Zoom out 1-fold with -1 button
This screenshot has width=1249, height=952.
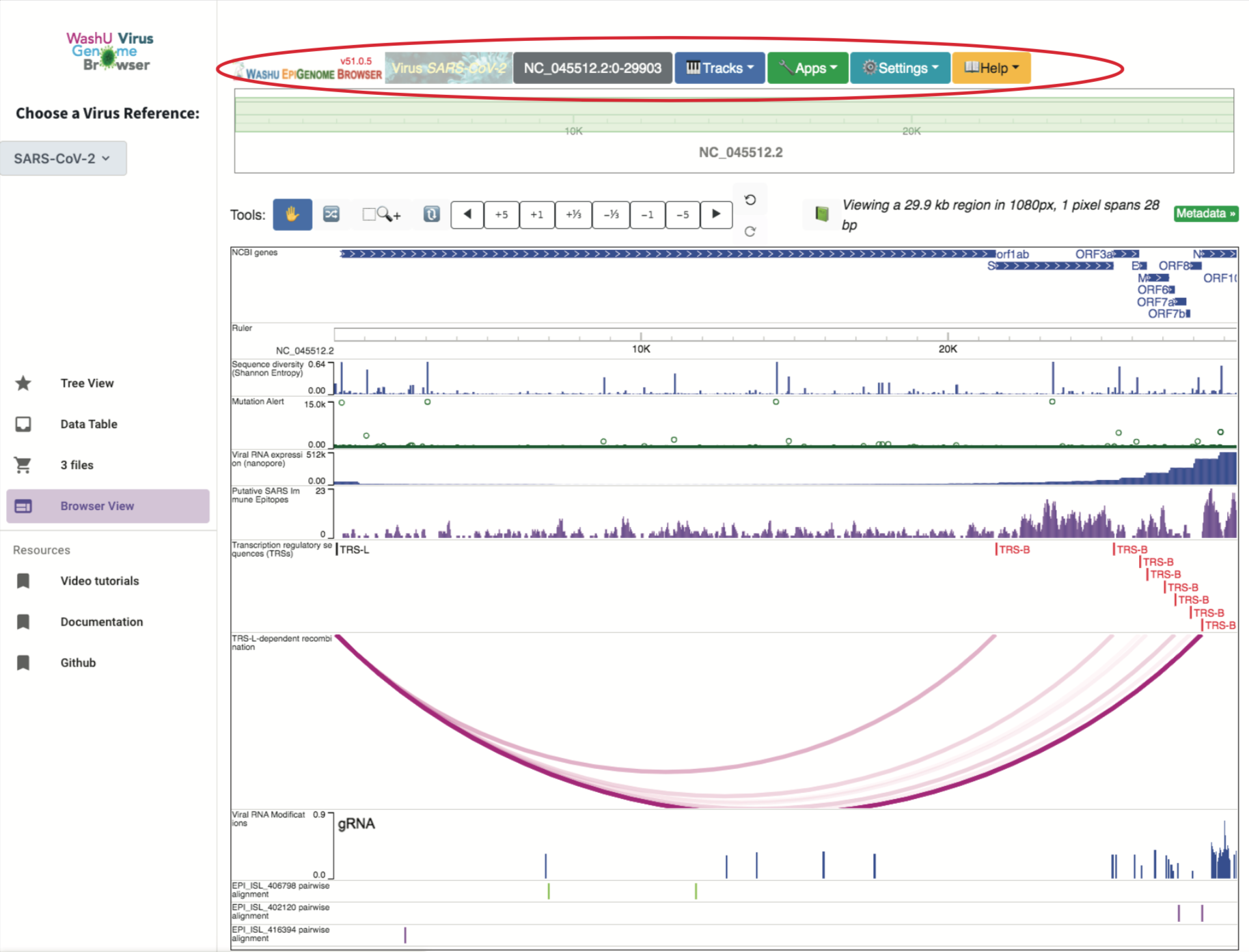pyautogui.click(x=647, y=214)
